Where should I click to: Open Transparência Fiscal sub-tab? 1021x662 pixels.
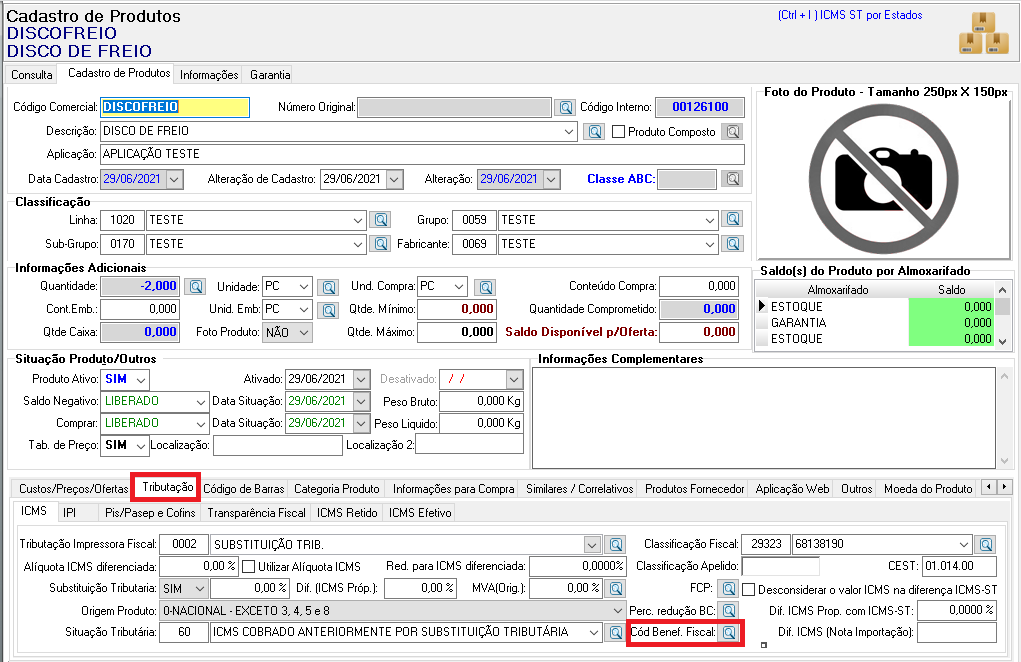(257, 513)
